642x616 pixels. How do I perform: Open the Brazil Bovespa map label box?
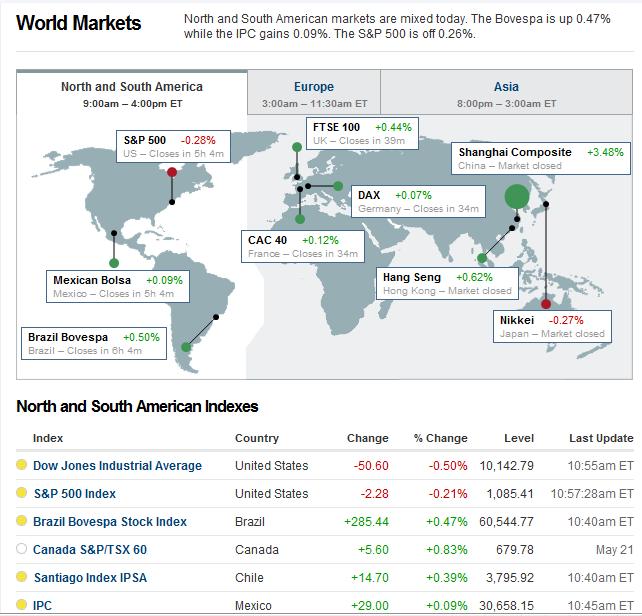tap(94, 343)
